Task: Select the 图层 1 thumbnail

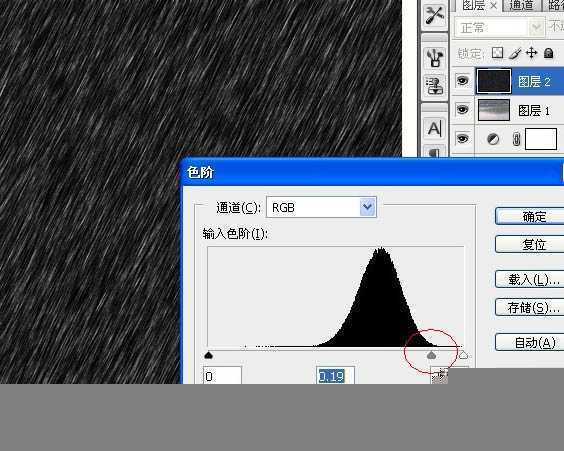Action: point(494,110)
